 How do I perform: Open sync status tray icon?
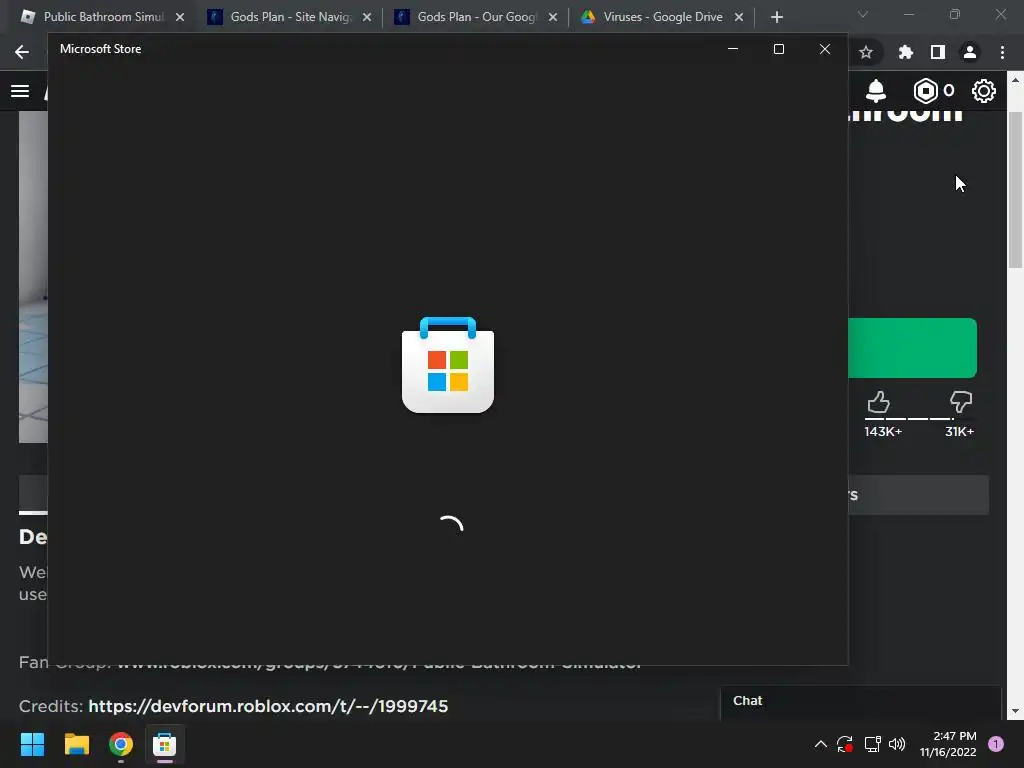pos(845,744)
